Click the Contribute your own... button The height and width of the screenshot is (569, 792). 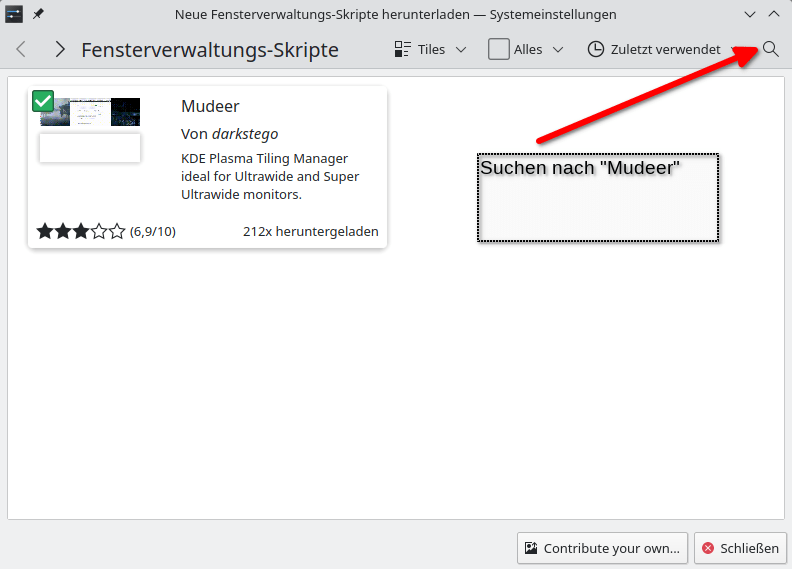coord(602,548)
